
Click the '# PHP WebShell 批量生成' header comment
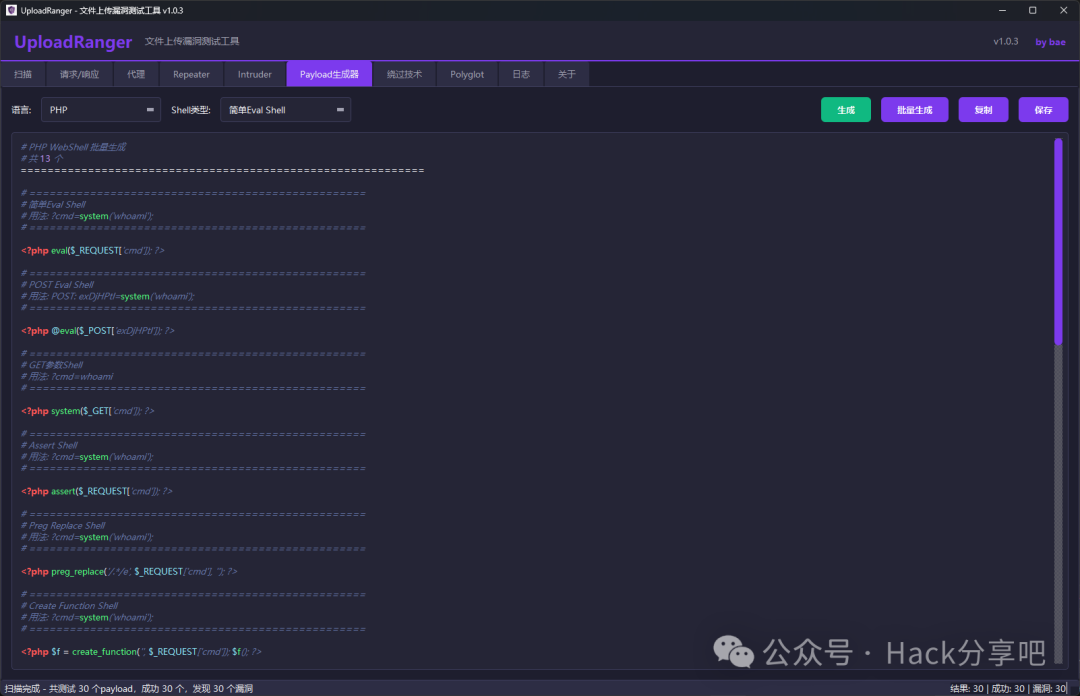[x=73, y=147]
